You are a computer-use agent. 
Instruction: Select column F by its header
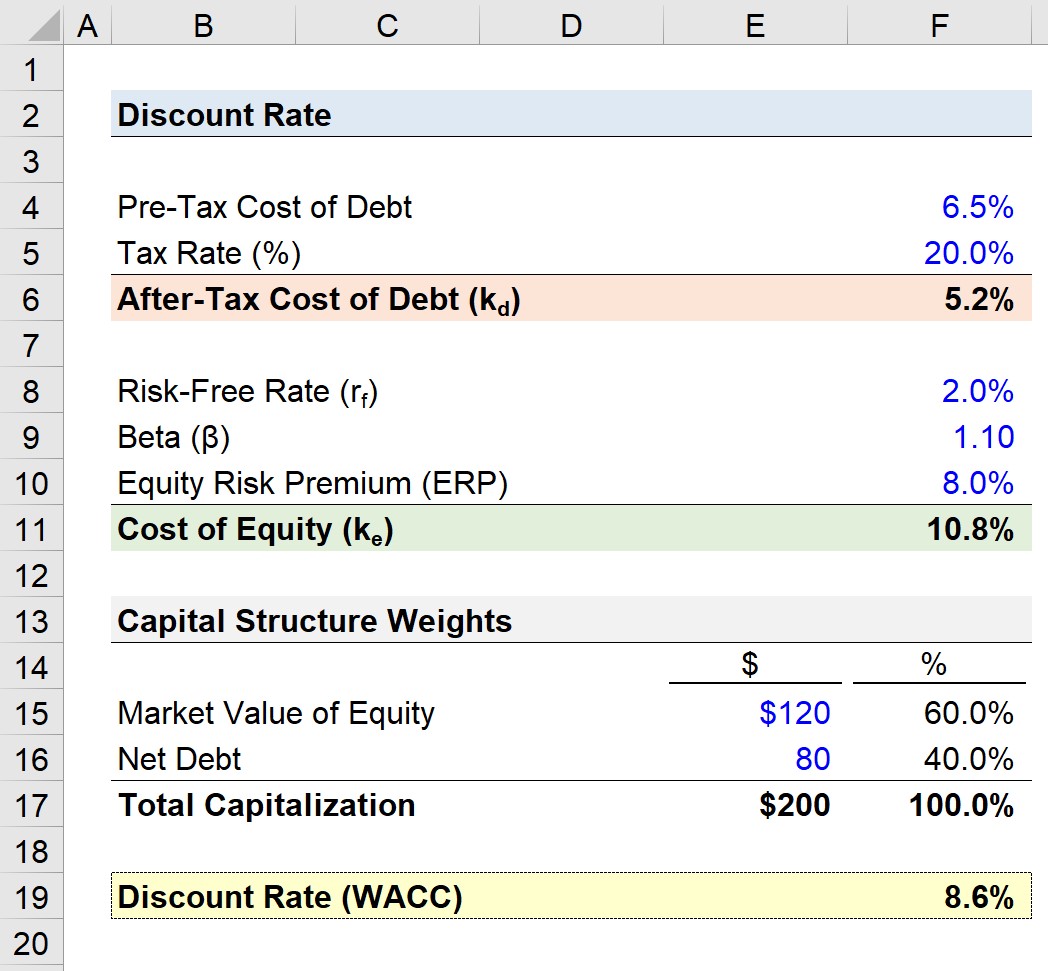[938, 25]
